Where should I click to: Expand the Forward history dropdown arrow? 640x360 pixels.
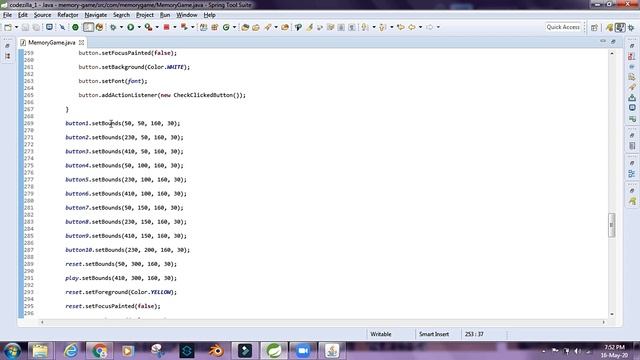(438, 27)
